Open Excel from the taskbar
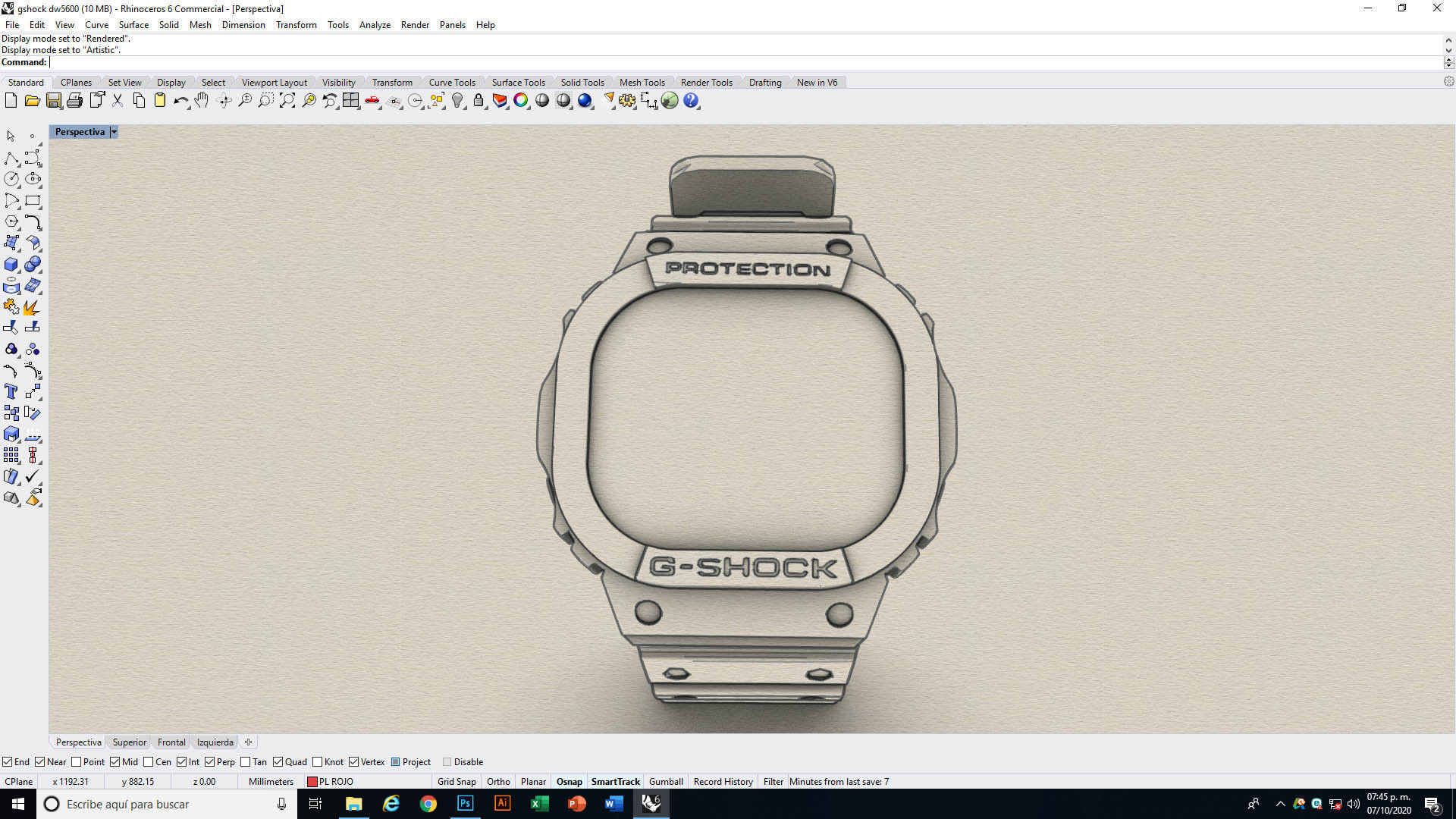Screen dimensions: 1456x819 coord(540,804)
